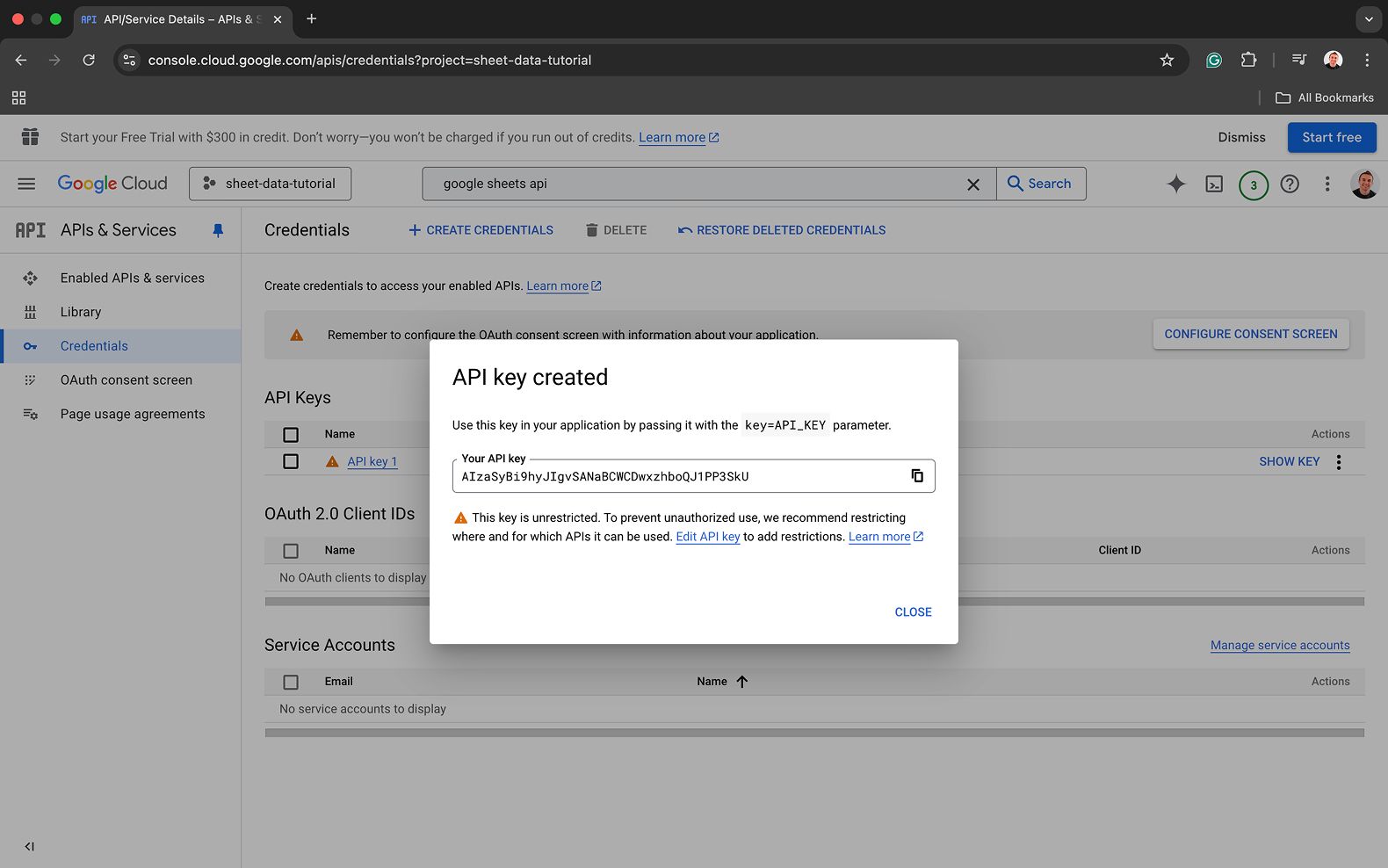Check the OAuth 2.0 Client IDs header checkbox
The height and width of the screenshot is (868, 1388).
(x=291, y=551)
